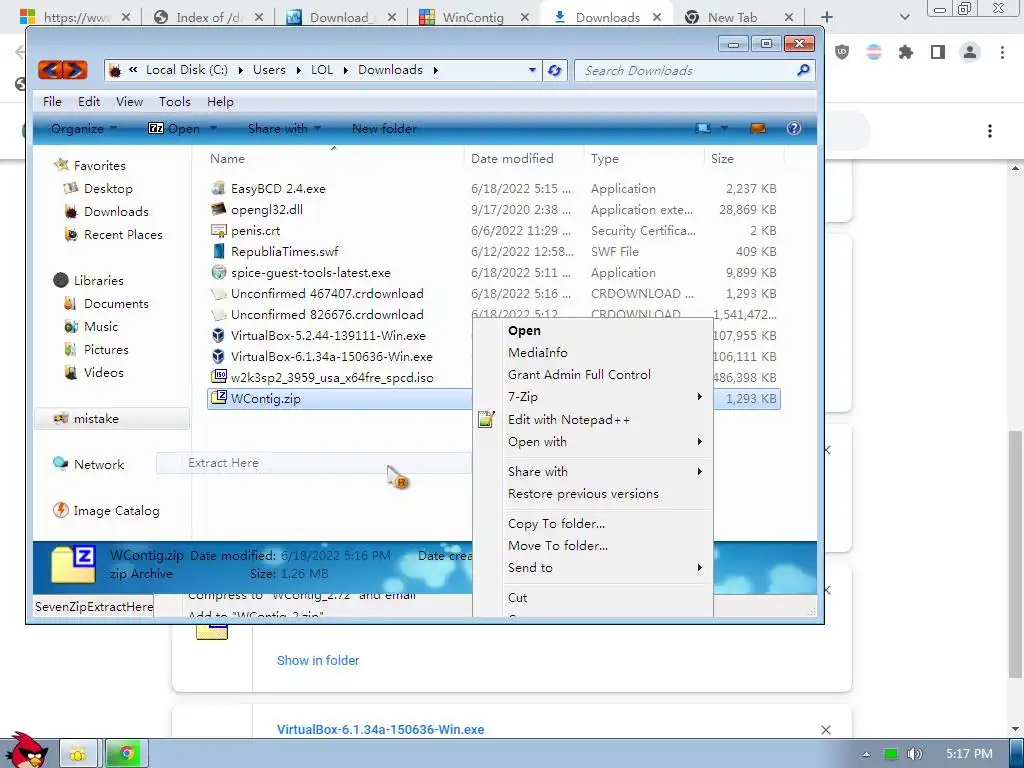The height and width of the screenshot is (768, 1024).
Task: Open Recent Places in sidebar
Action: [123, 234]
